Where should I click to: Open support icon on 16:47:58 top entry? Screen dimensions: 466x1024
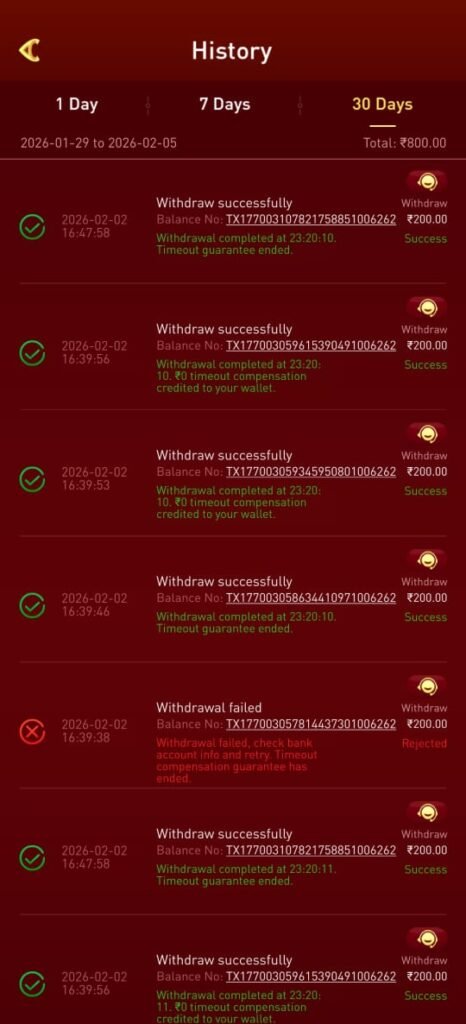(x=427, y=182)
